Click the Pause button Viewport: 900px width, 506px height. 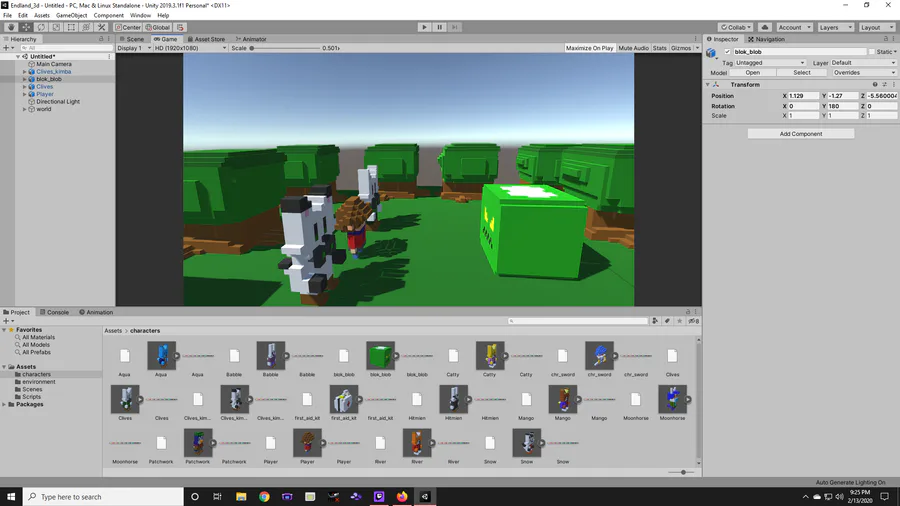tap(440, 27)
